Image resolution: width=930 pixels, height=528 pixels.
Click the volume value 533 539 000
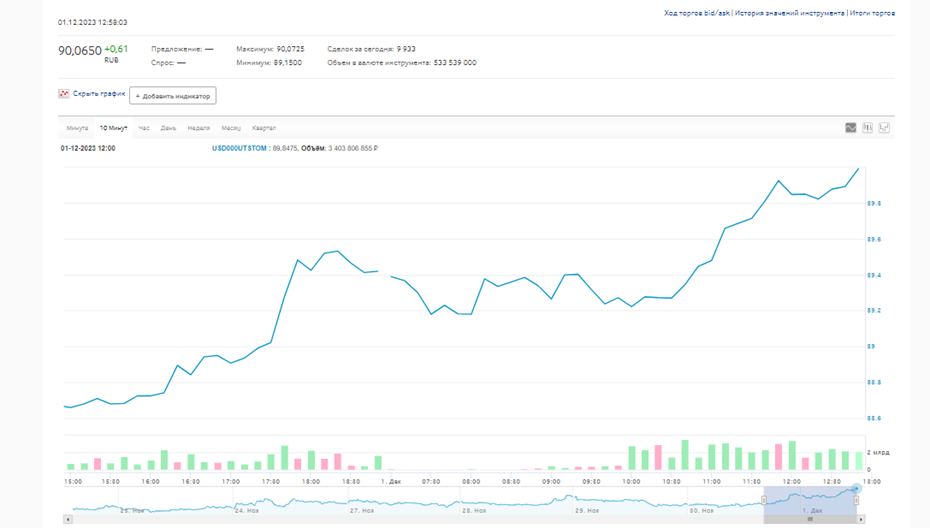tap(455, 63)
